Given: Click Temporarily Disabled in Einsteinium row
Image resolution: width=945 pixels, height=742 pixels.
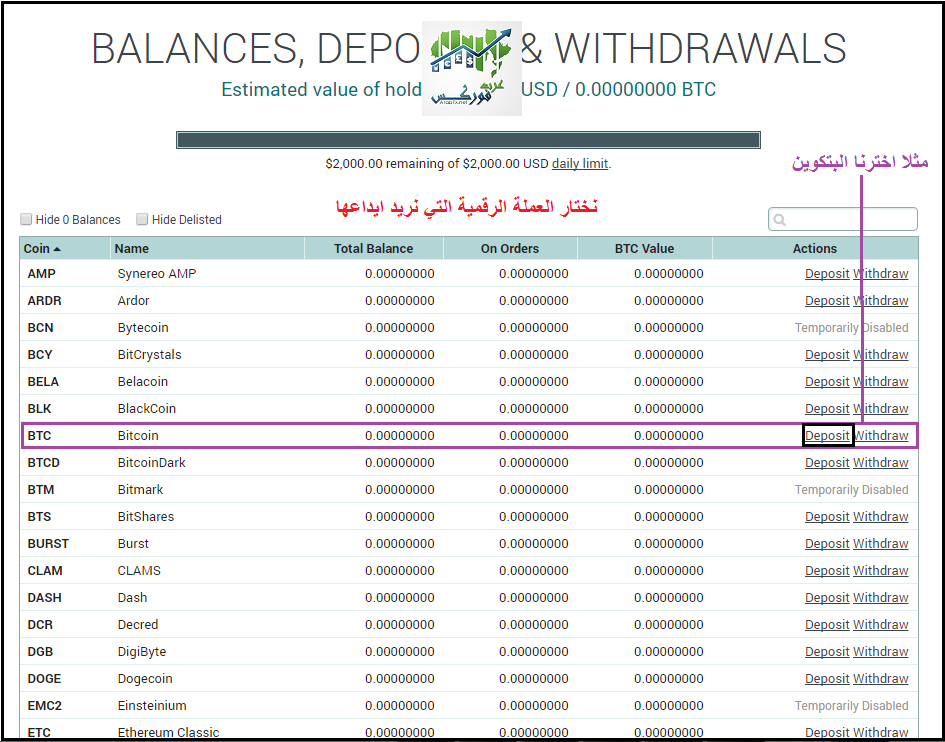Looking at the screenshot, I should point(852,705).
